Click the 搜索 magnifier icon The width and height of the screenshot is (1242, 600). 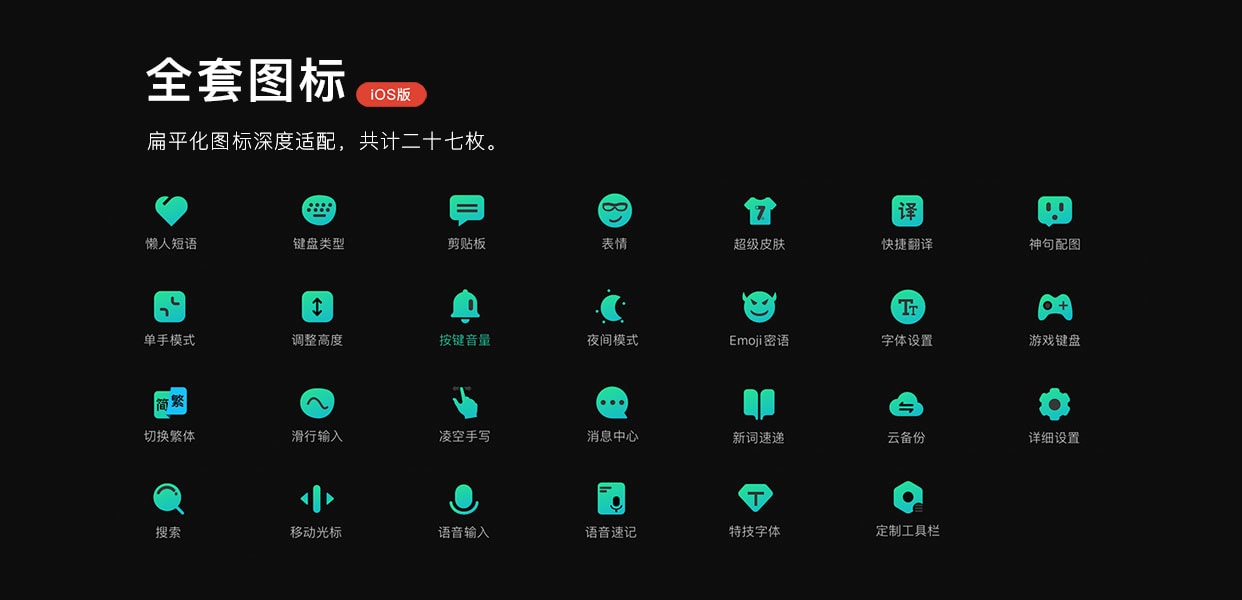(168, 498)
